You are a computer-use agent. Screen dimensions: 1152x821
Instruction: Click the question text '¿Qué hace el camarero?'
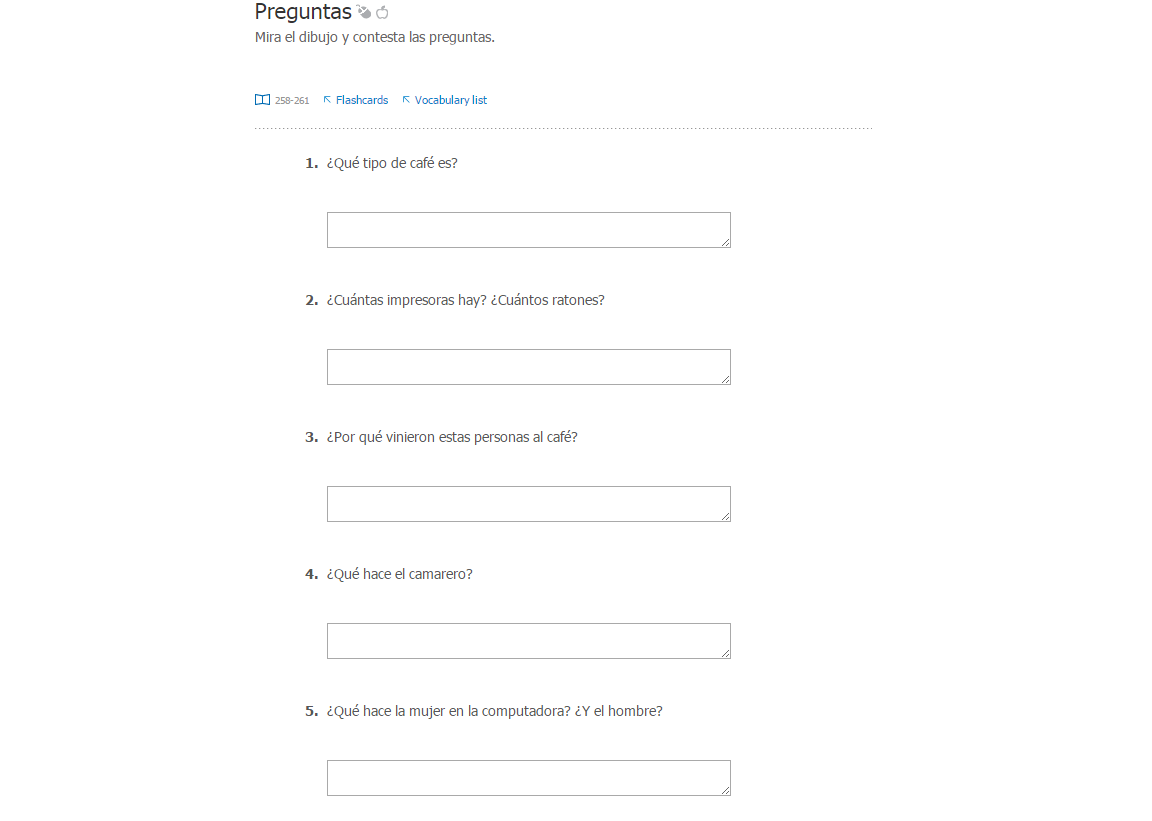400,574
